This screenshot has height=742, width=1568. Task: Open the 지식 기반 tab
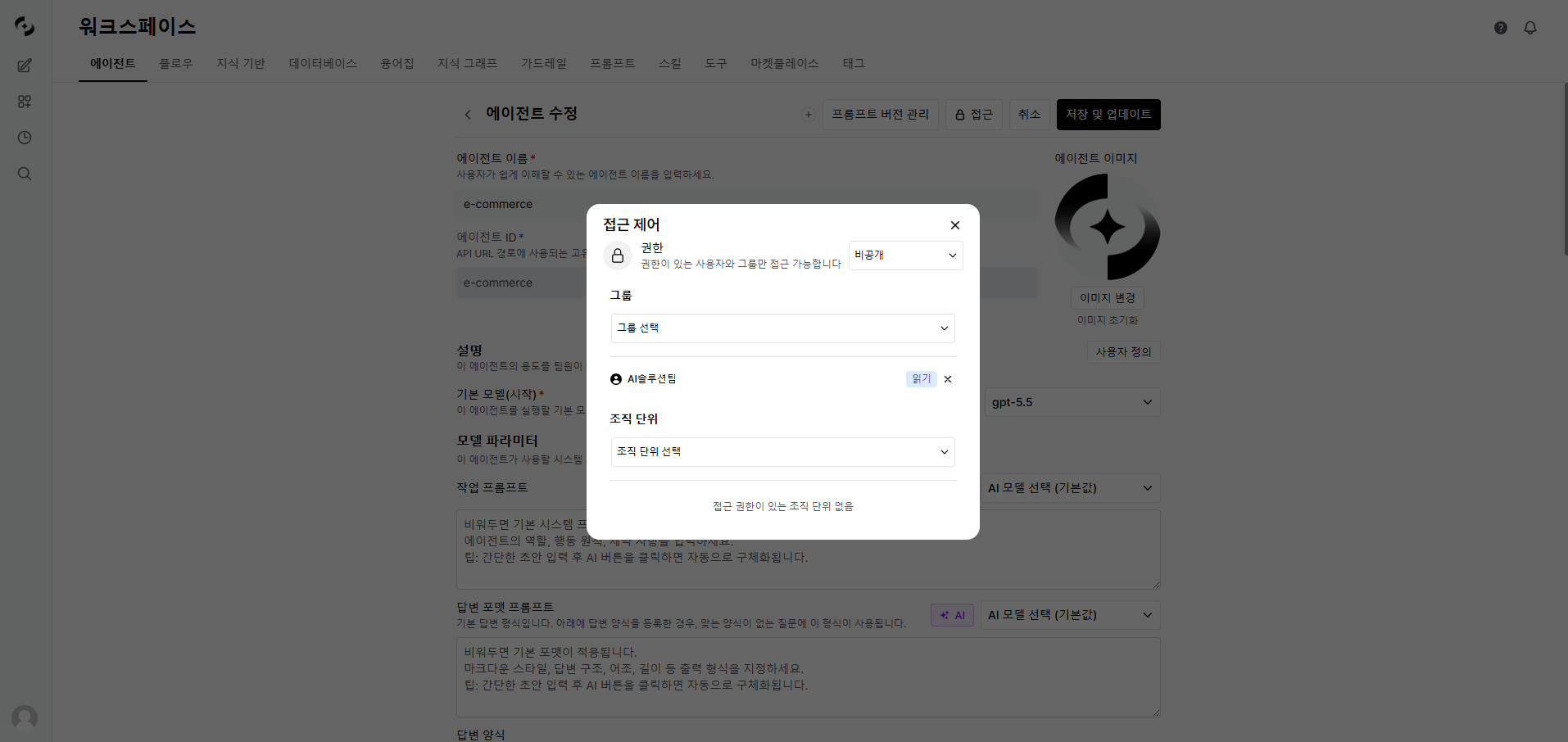(241, 64)
